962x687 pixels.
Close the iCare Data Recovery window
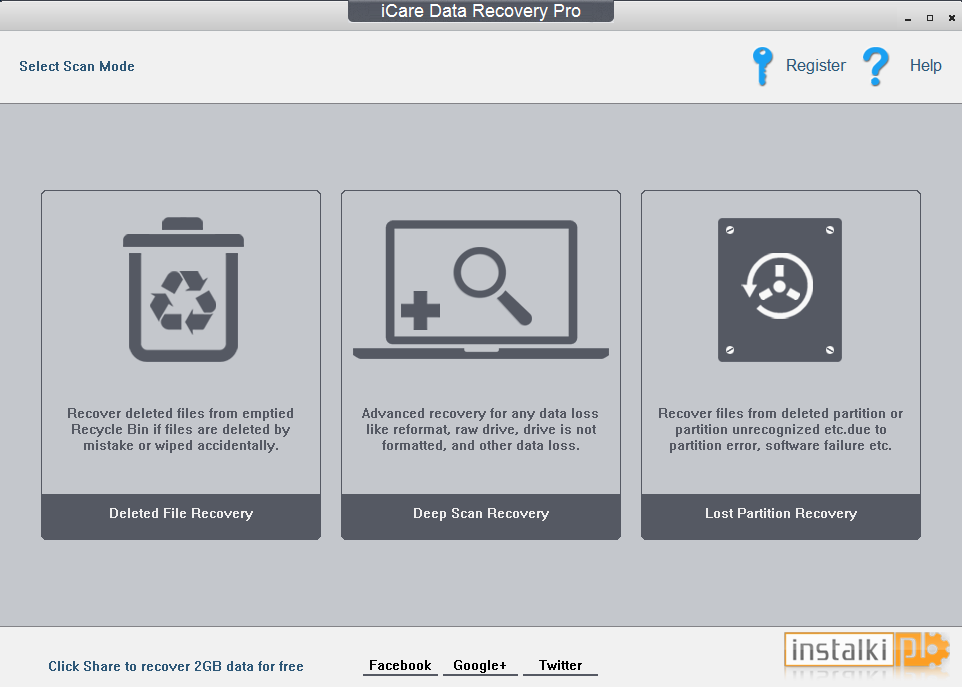coord(952,18)
